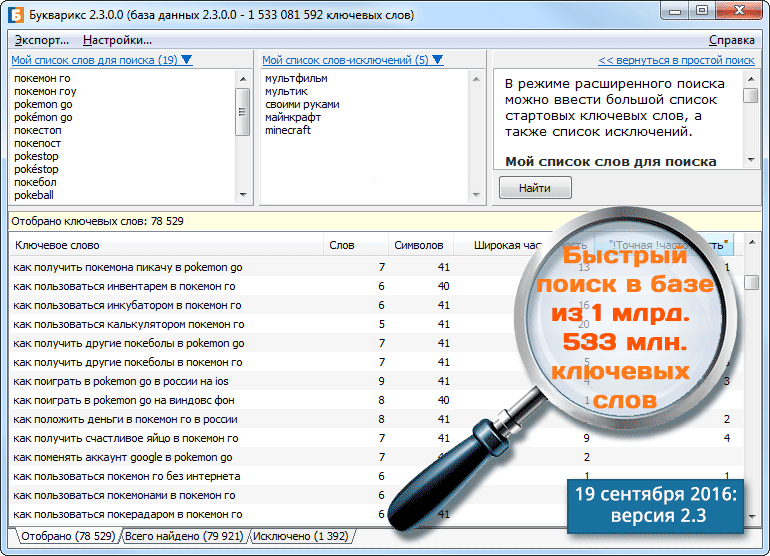Click up arrow of results table scrollbar
The height and width of the screenshot is (556, 770).
[x=751, y=242]
